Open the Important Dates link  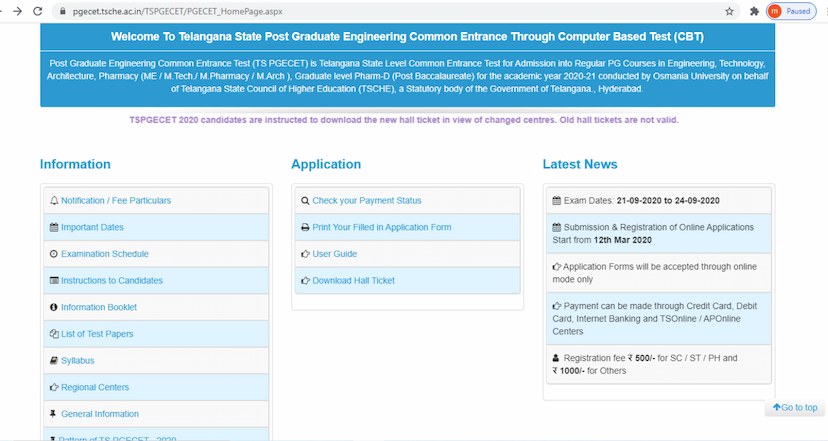tap(92, 228)
